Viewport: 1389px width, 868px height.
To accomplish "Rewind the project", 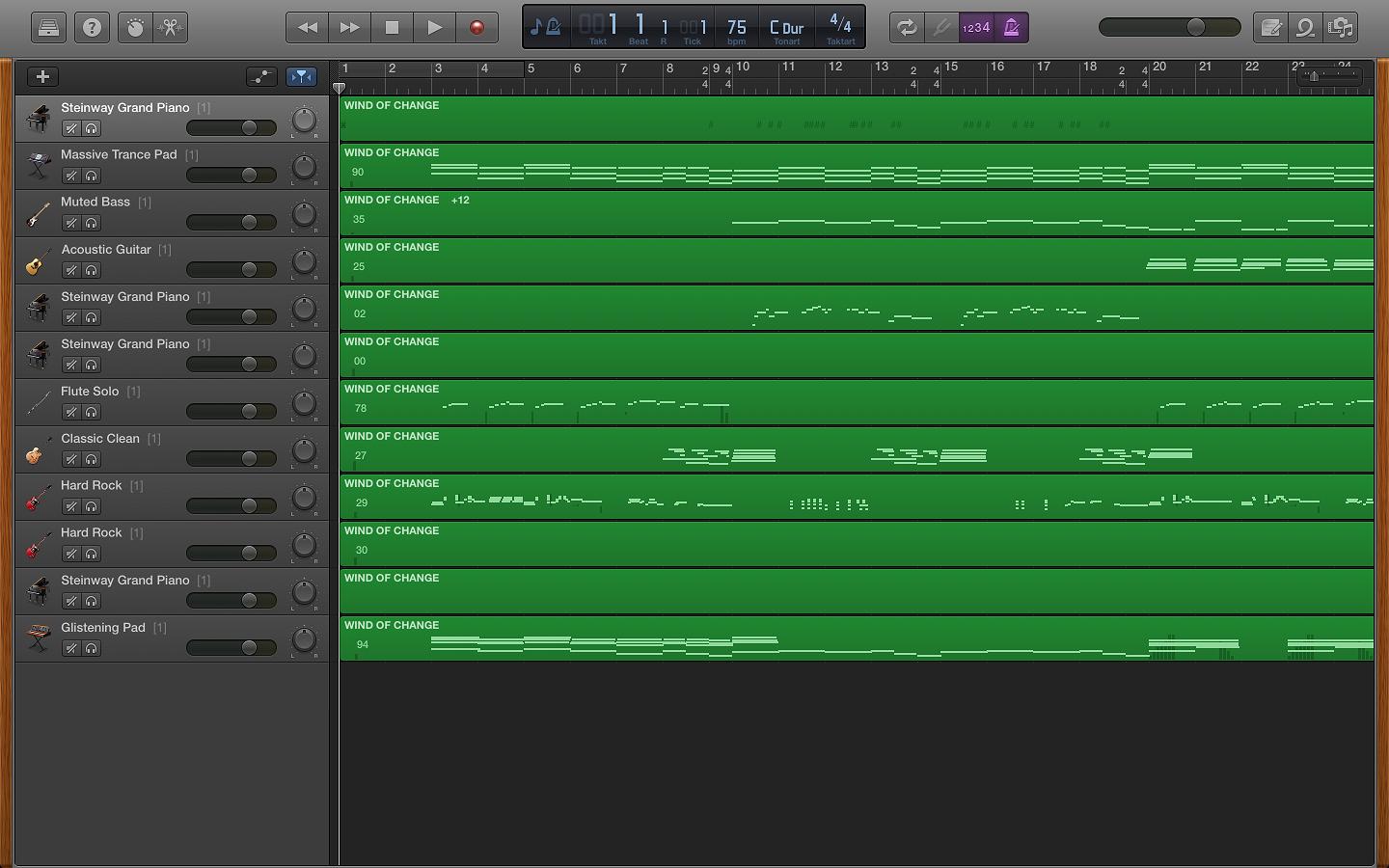I will point(308,28).
